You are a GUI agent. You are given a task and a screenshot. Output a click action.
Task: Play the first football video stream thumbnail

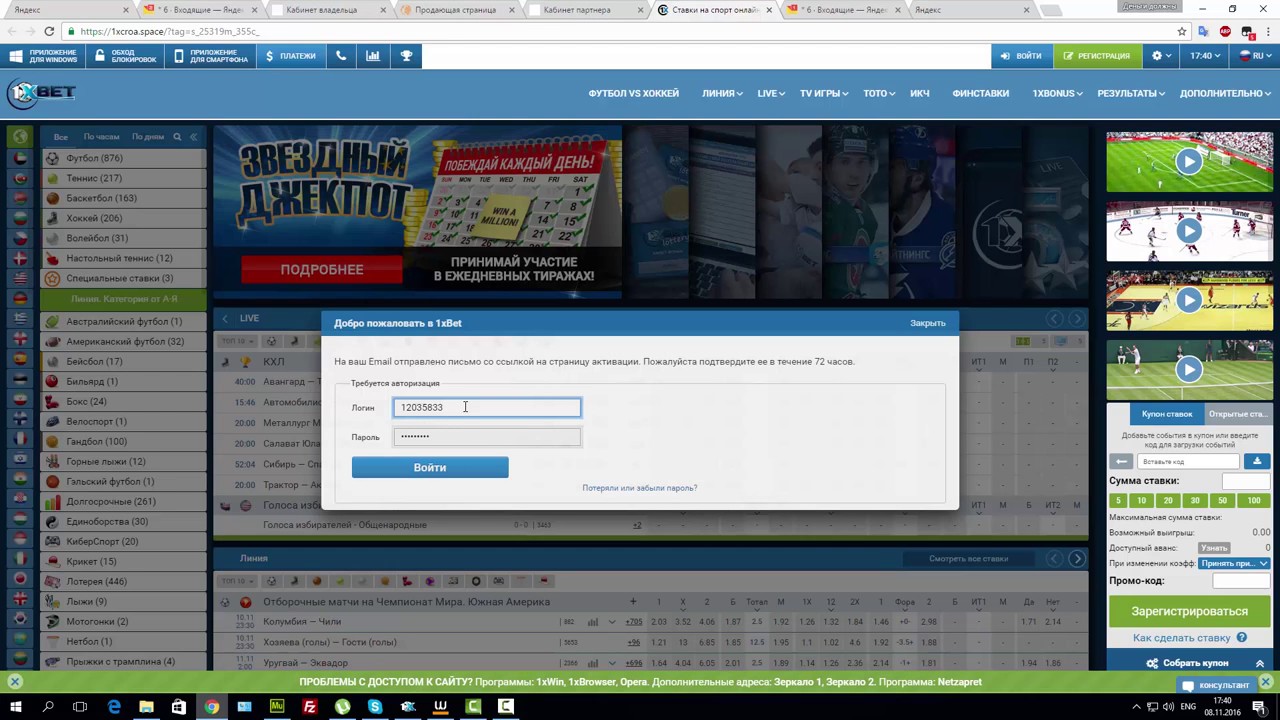pos(1188,161)
